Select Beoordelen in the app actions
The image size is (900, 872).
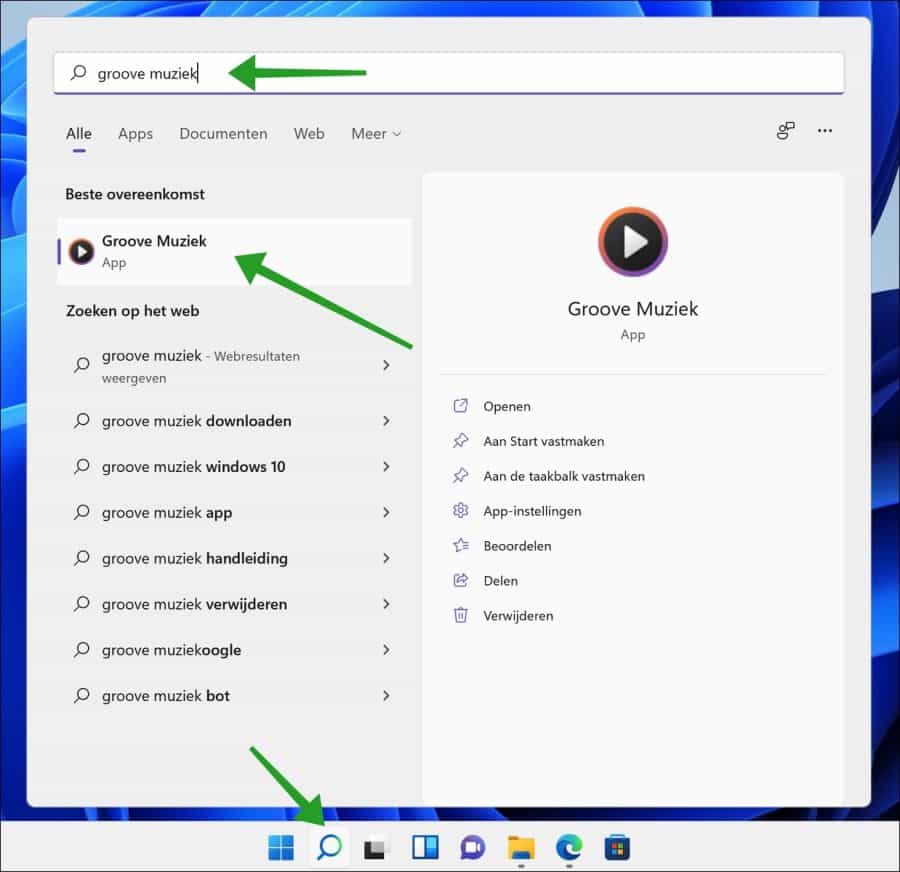pos(517,546)
